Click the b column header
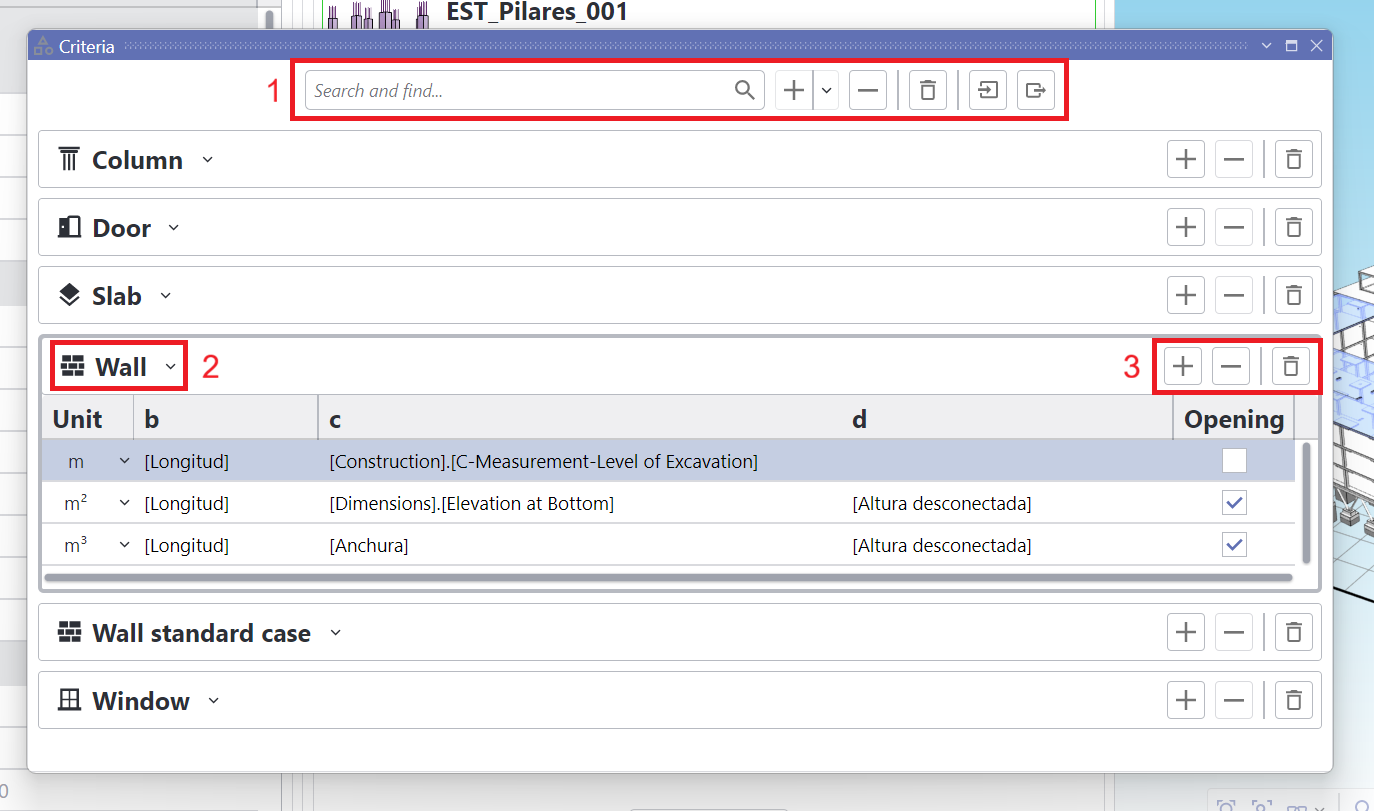This screenshot has height=811, width=1374. tap(226, 419)
